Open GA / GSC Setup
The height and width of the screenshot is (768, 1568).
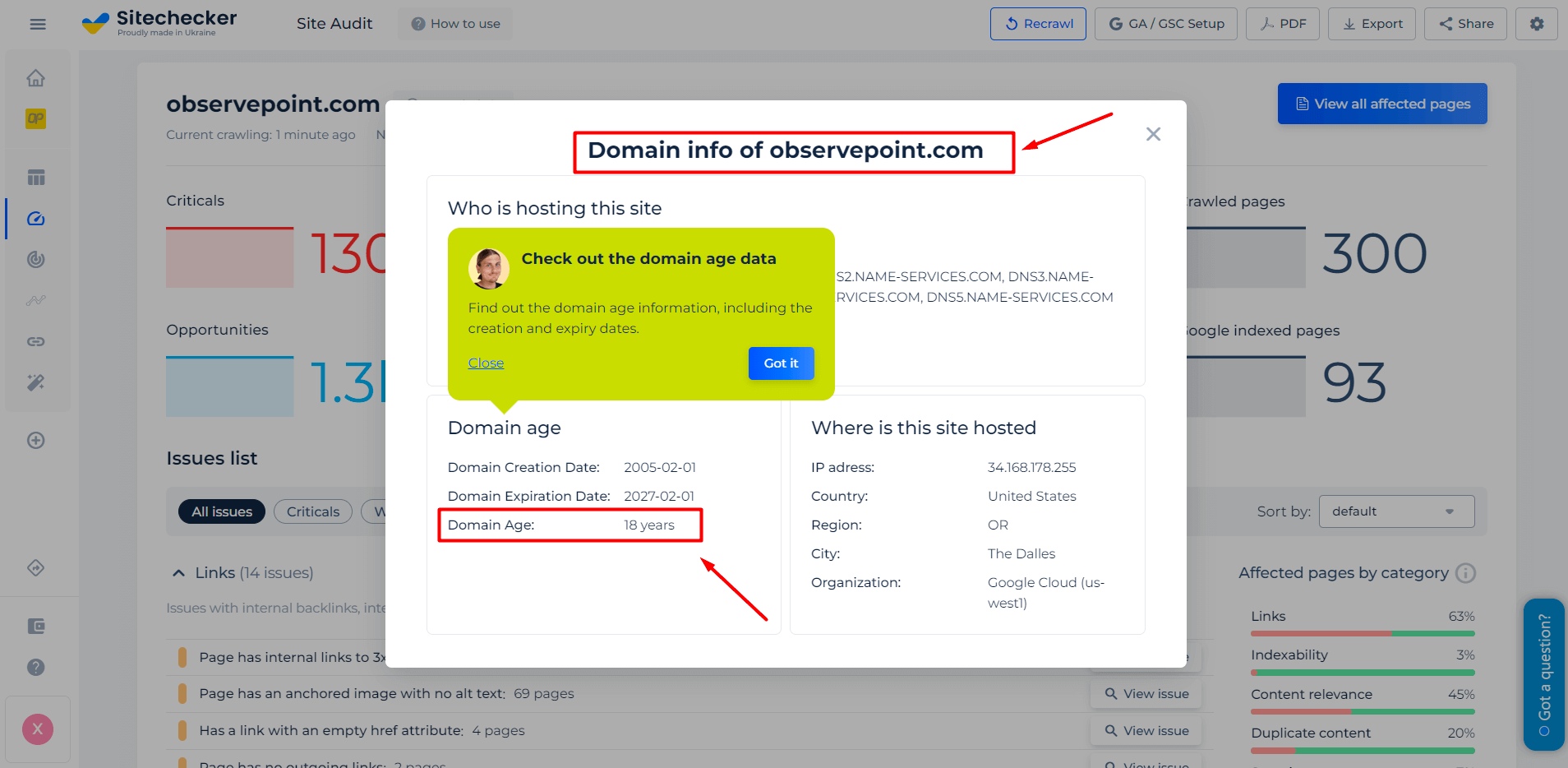click(1165, 24)
